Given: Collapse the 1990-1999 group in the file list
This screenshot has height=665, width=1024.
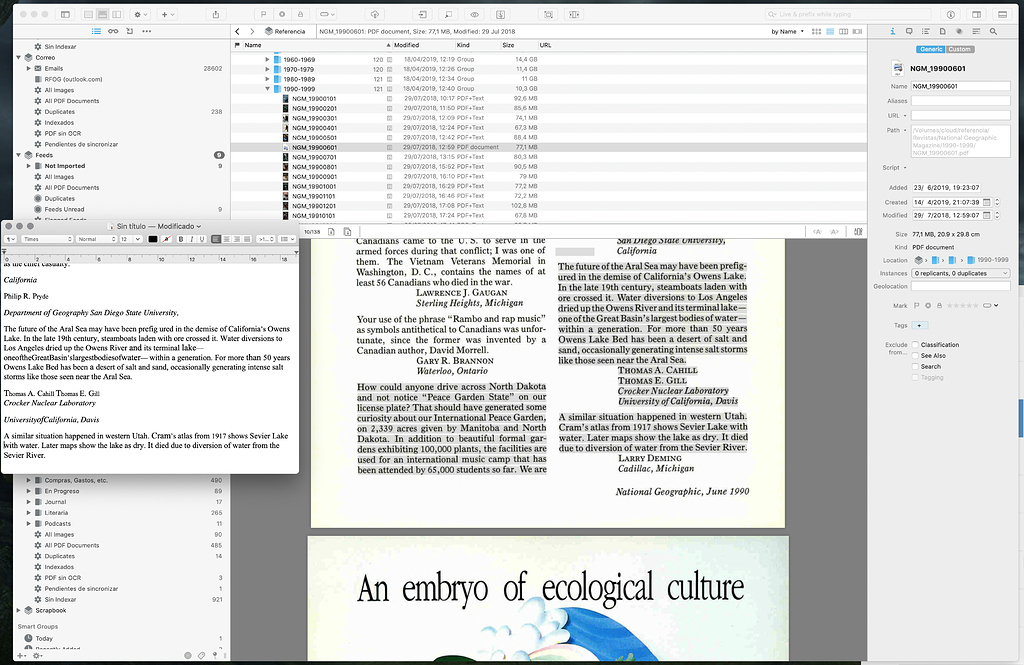Looking at the screenshot, I should tap(267, 88).
